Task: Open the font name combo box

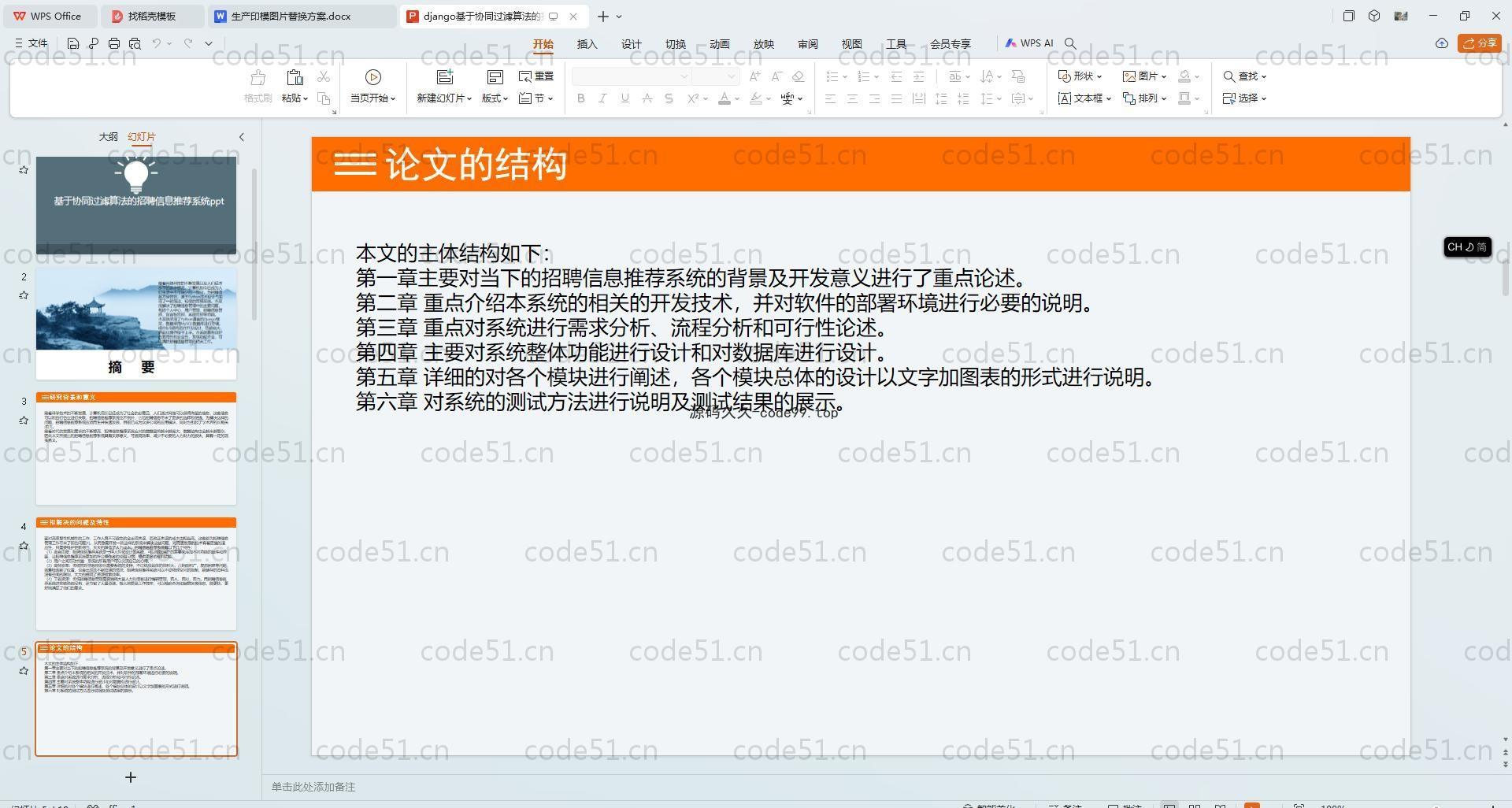Action: (631, 76)
